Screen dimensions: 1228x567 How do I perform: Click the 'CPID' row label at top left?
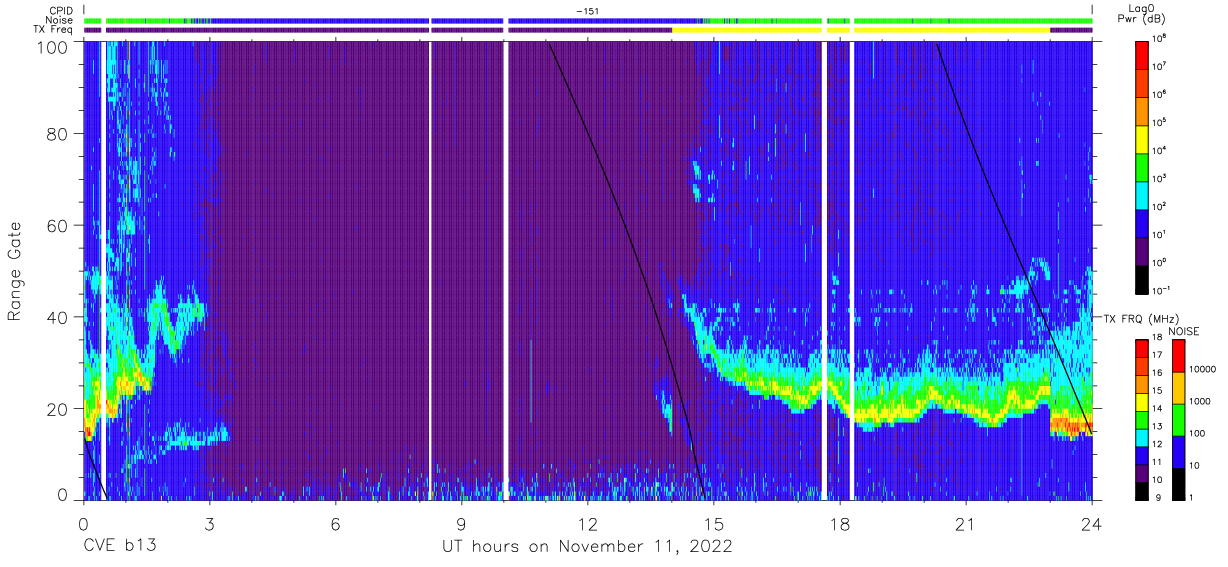coord(59,10)
